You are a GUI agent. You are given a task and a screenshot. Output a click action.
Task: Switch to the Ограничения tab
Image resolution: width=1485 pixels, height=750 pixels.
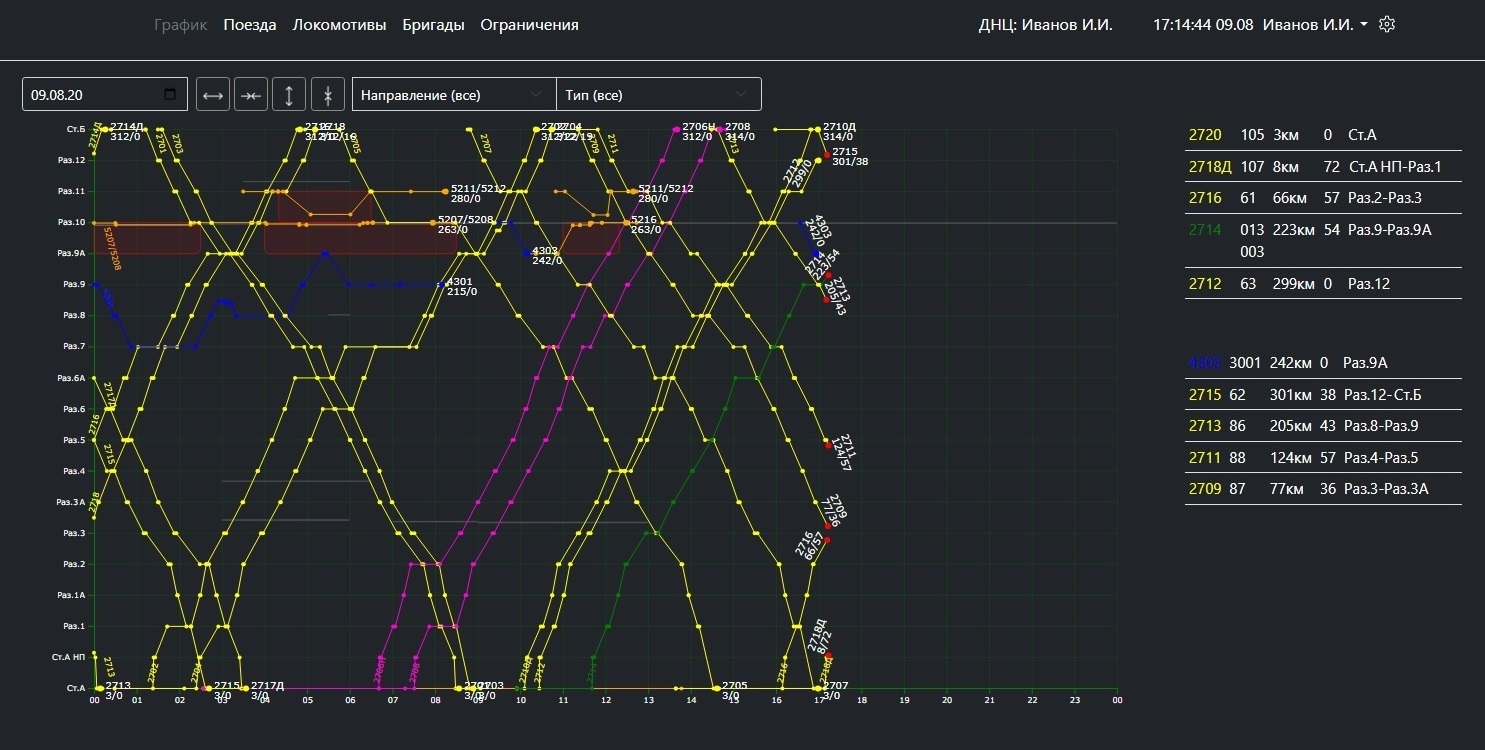tap(529, 24)
